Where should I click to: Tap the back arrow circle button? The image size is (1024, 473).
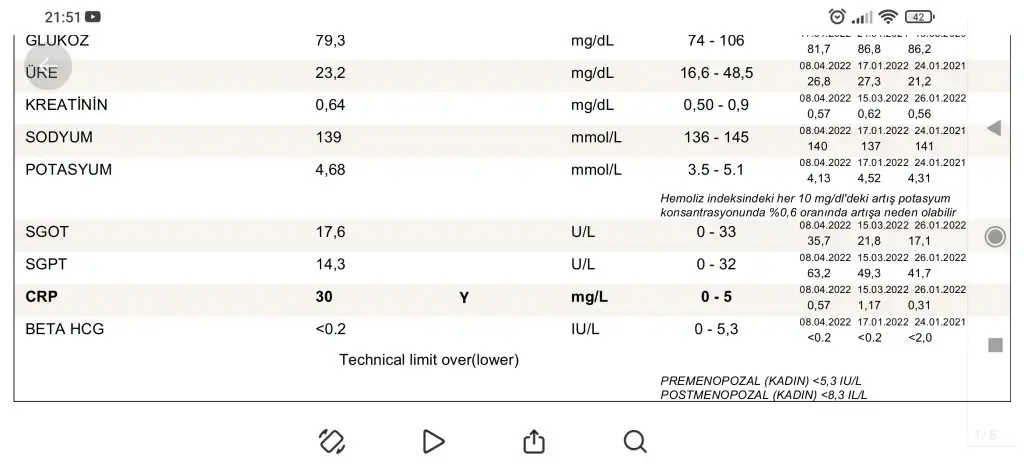click(47, 66)
